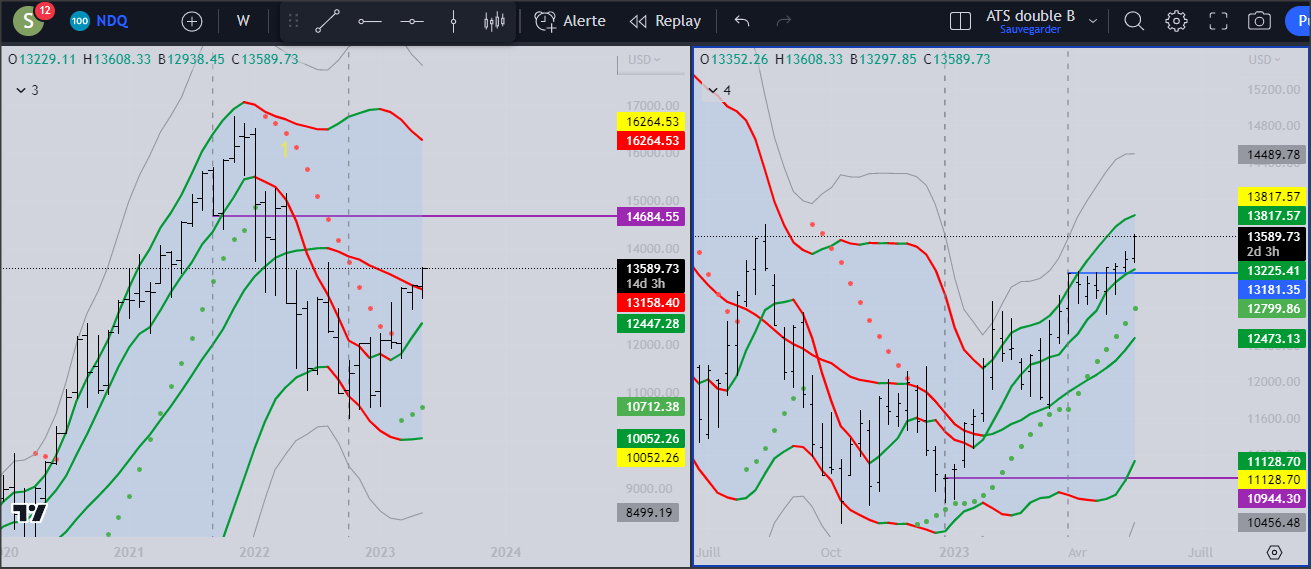Click the yellow 16264.53 price label

651,122
